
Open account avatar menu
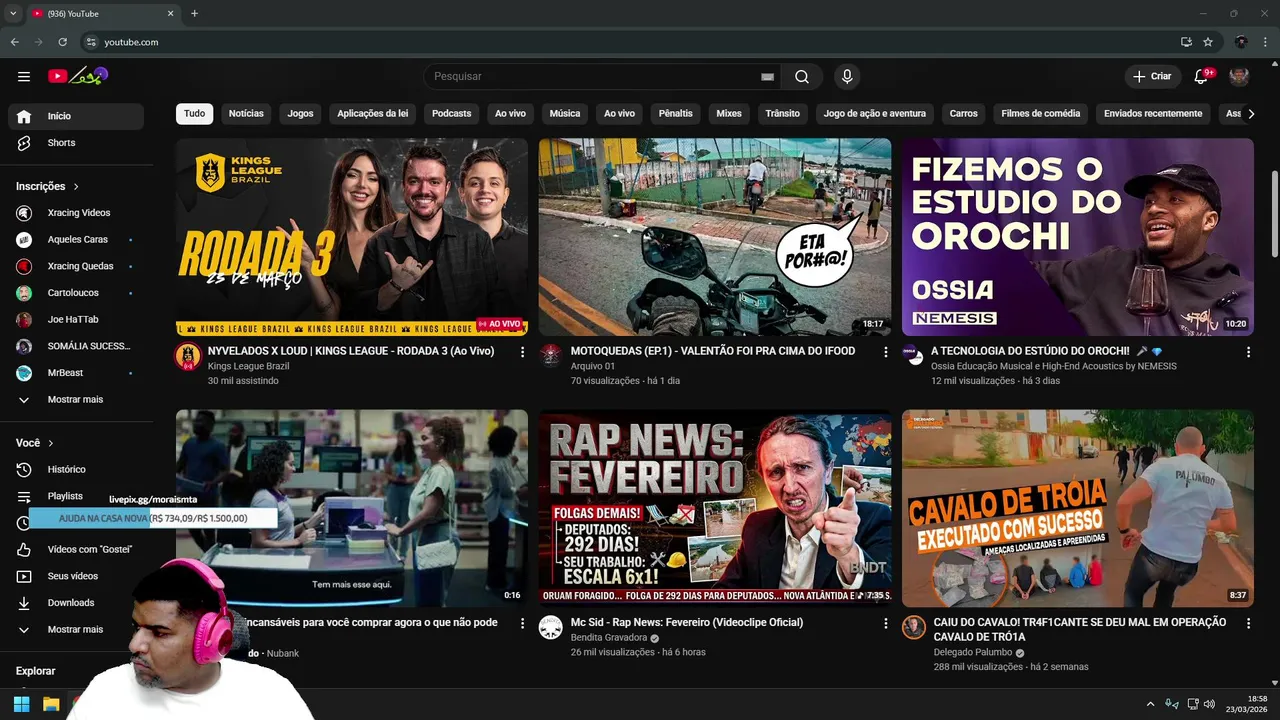point(1239,76)
